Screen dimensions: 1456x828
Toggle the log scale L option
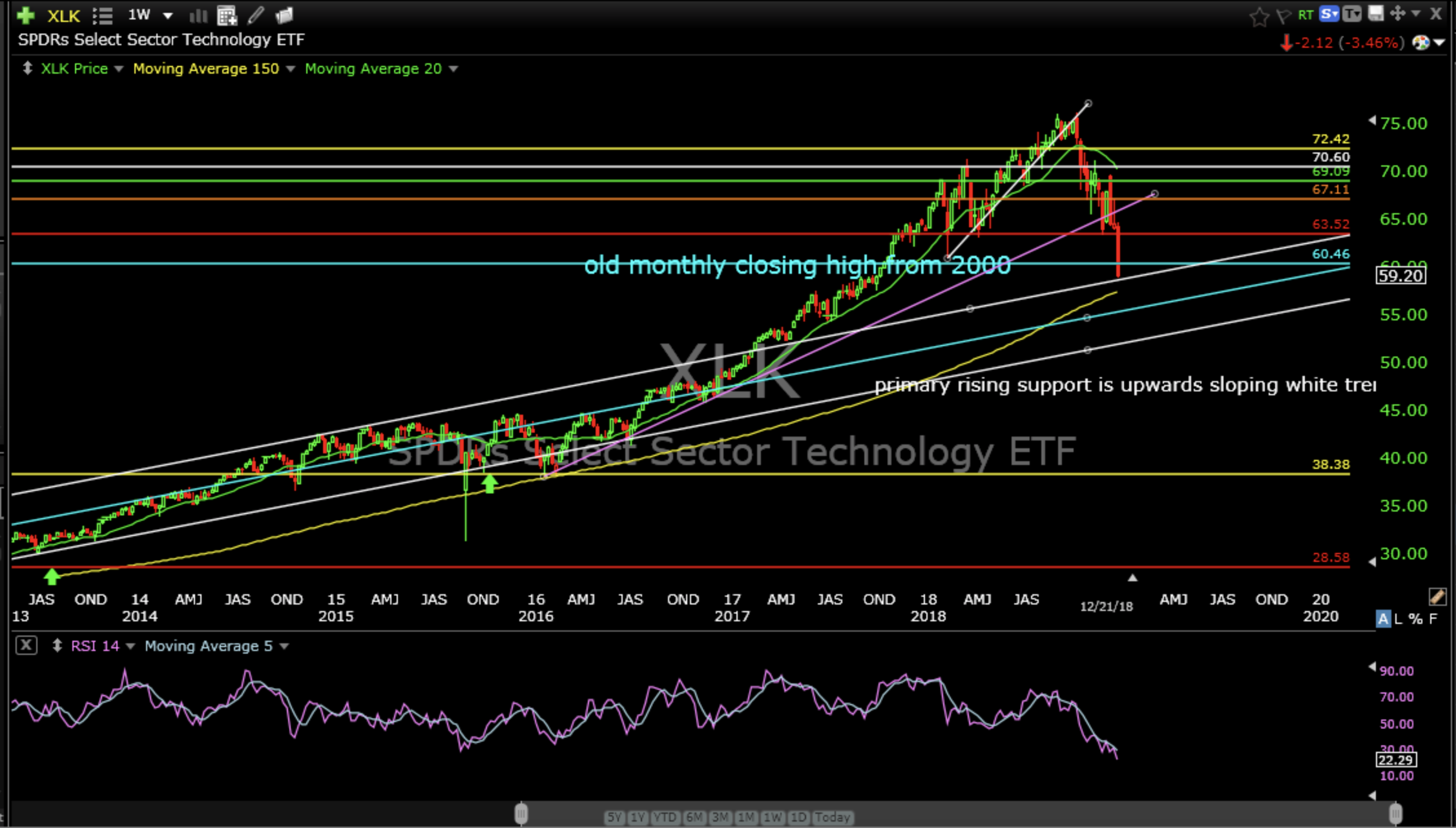(x=1399, y=619)
